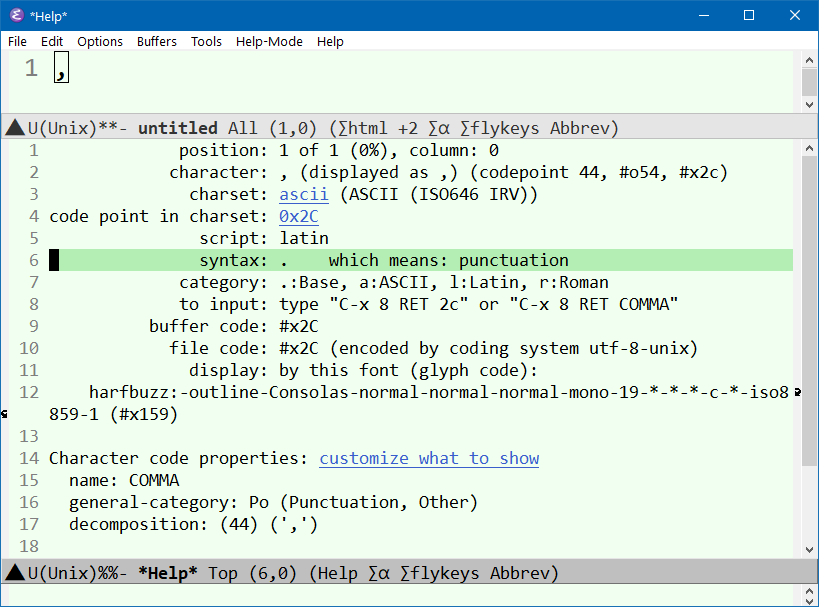Follow the ascii charset link
Screen dimensions: 819x607
coord(303,194)
